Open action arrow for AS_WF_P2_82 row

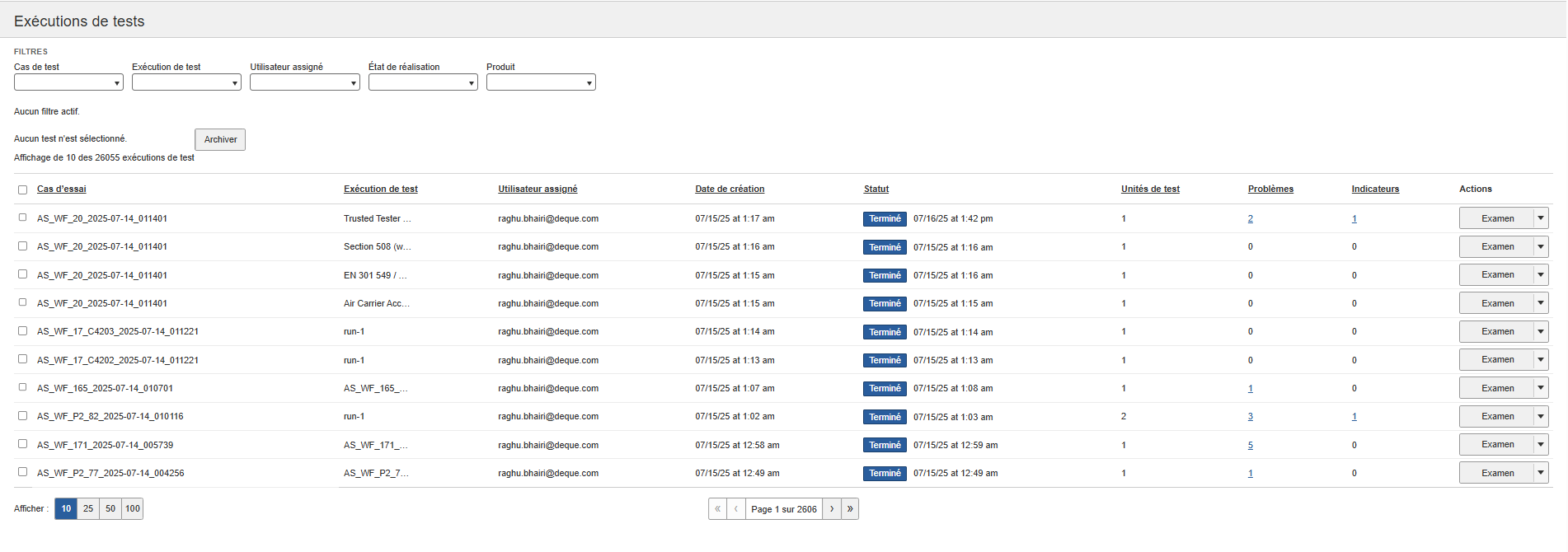(x=1540, y=416)
